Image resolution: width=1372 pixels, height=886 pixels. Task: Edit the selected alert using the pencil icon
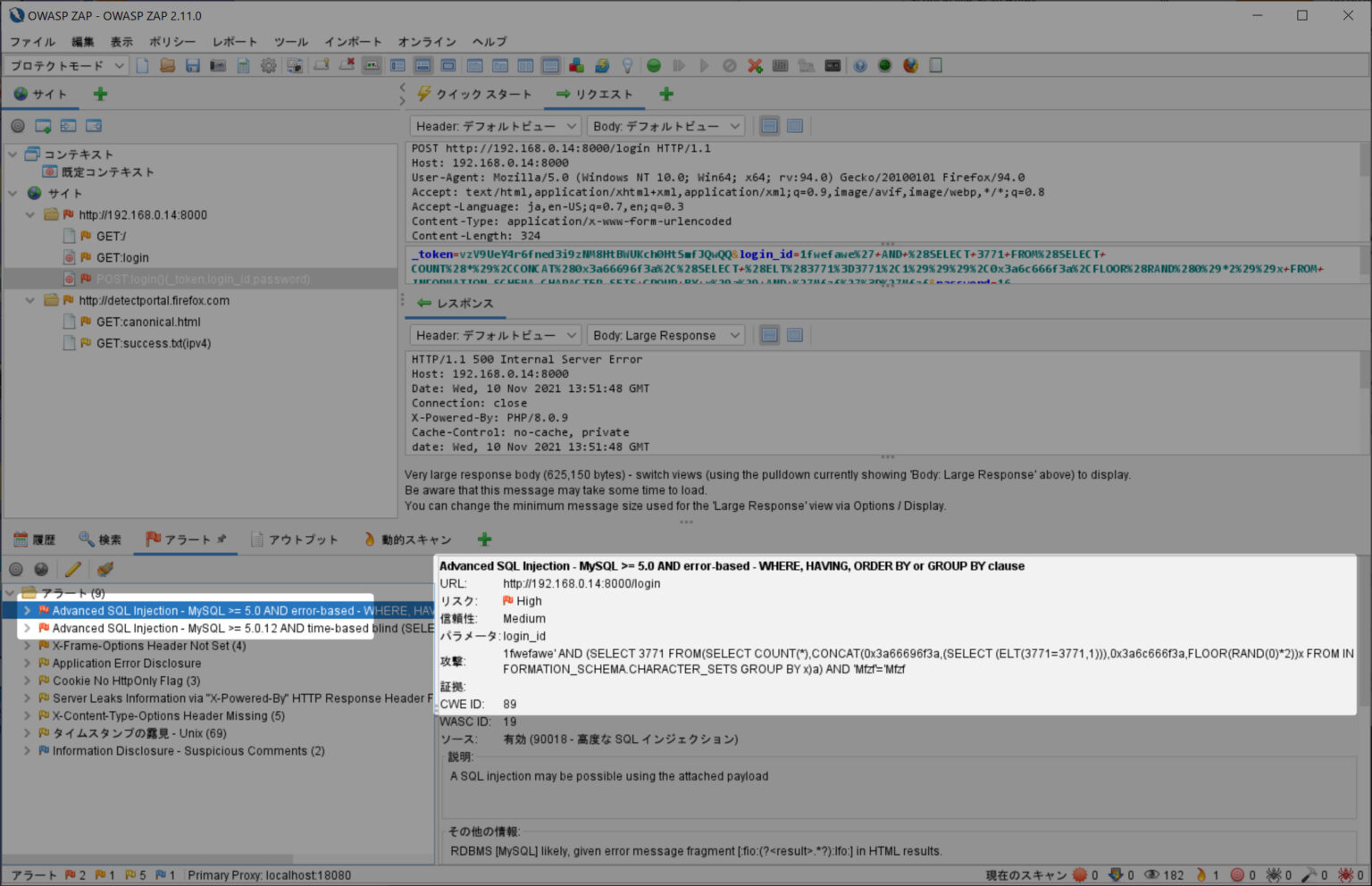73,569
